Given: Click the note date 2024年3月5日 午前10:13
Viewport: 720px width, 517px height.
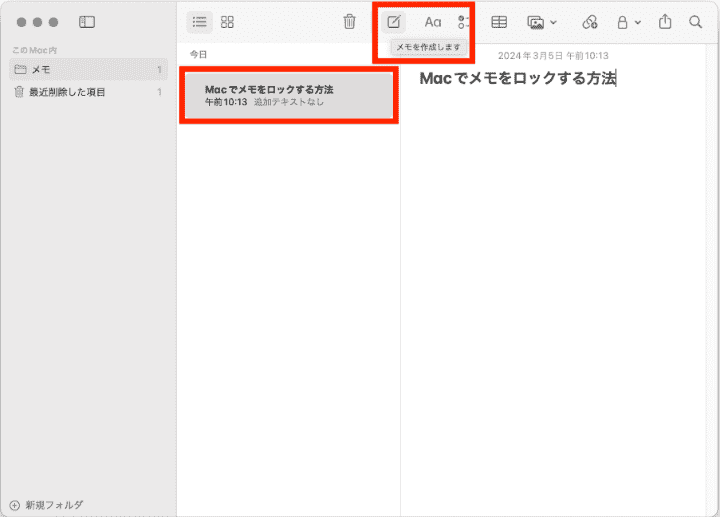Looking at the screenshot, I should [x=553, y=56].
